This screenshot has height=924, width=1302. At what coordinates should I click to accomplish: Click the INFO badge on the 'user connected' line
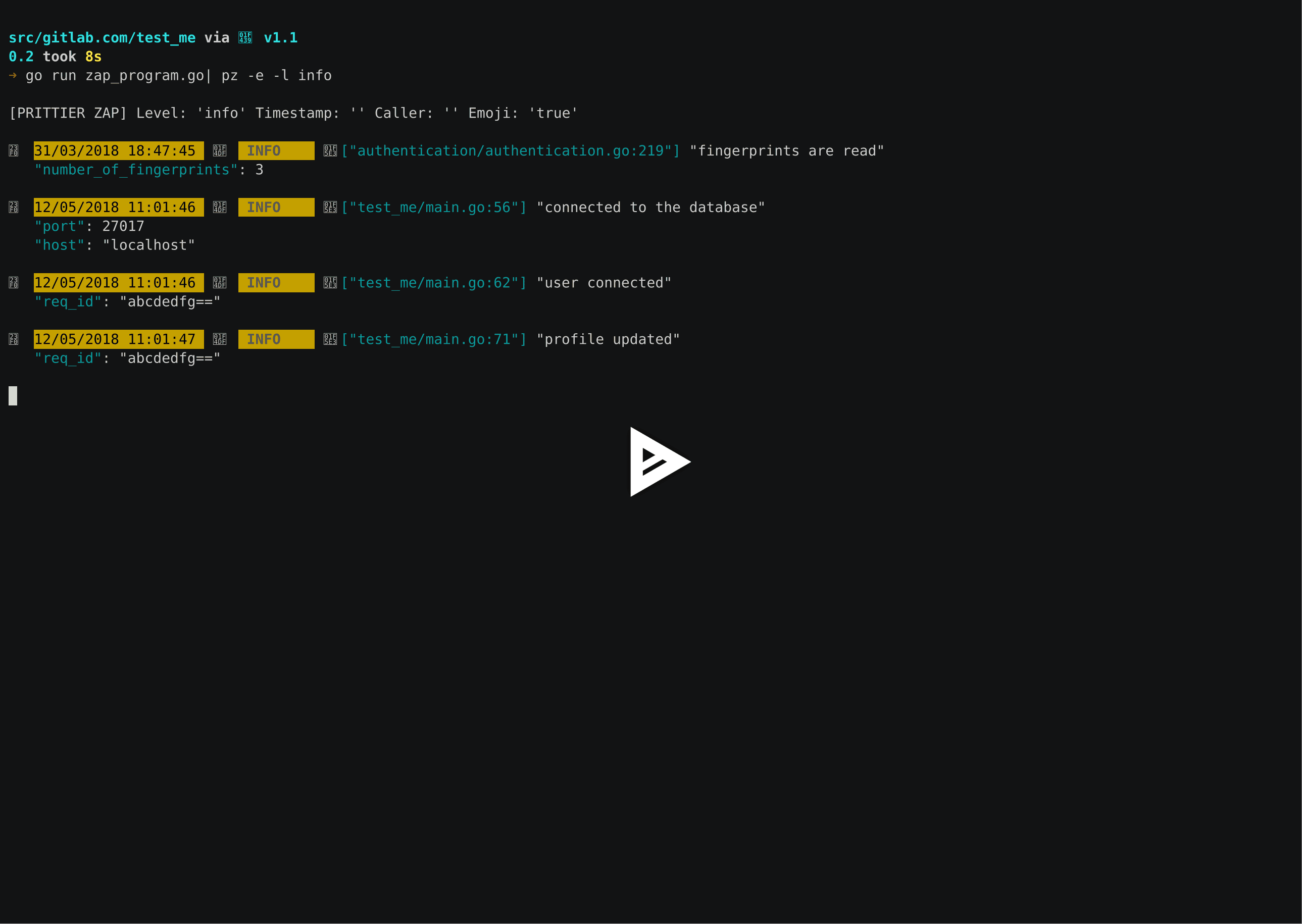(275, 283)
